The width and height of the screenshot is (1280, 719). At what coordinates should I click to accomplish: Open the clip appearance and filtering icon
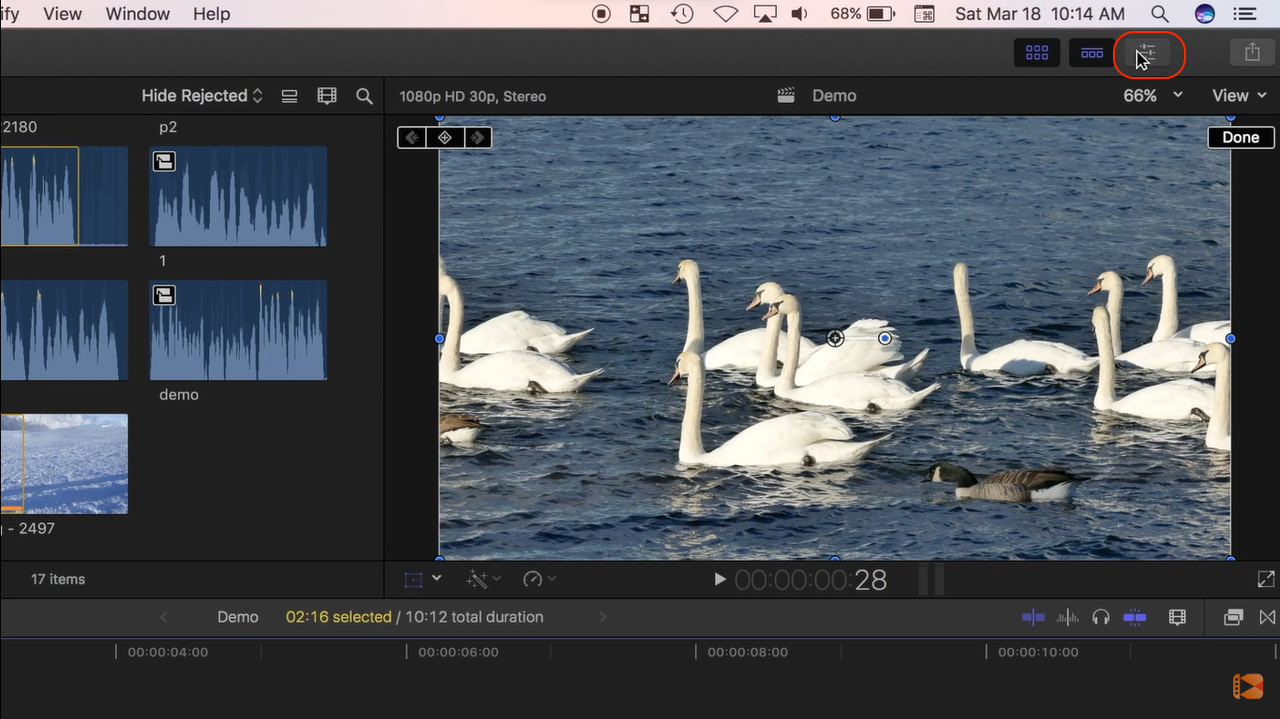327,96
